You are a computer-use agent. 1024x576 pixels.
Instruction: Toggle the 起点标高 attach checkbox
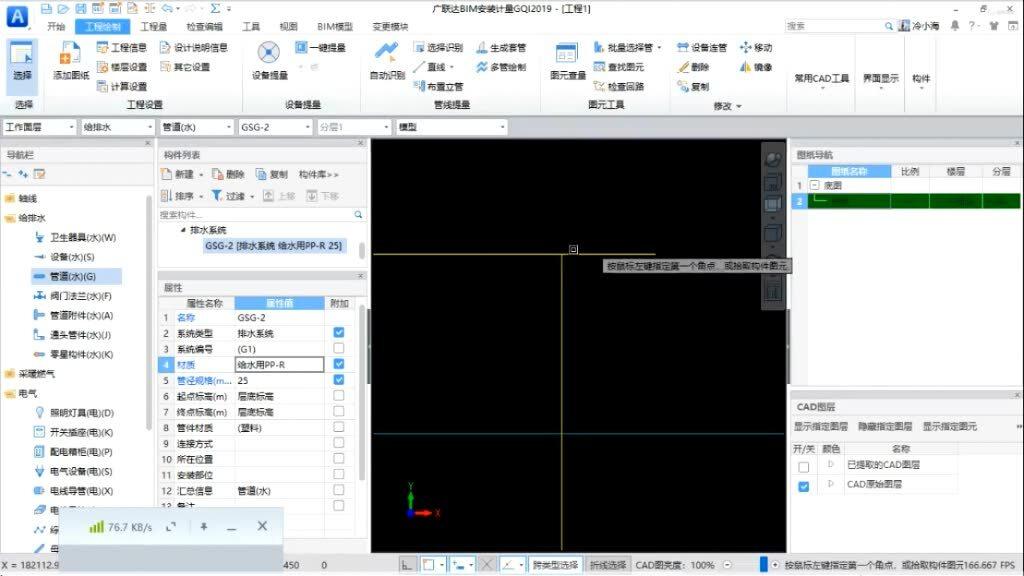pyautogui.click(x=339, y=395)
